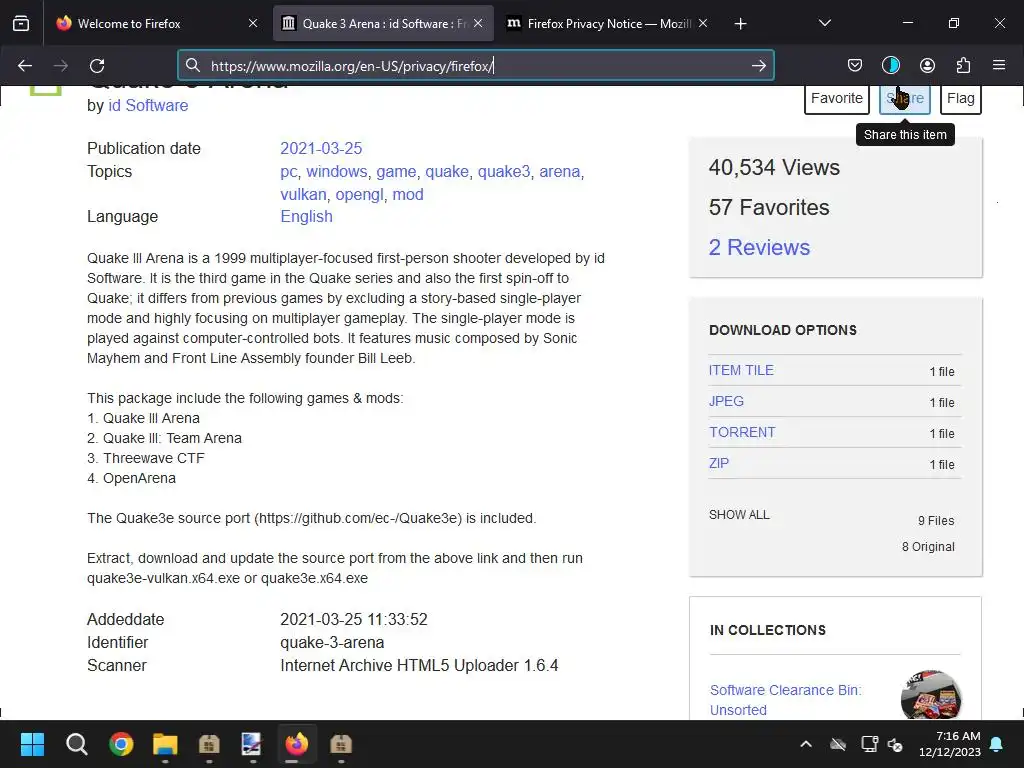Click the 9 Files text

936,520
